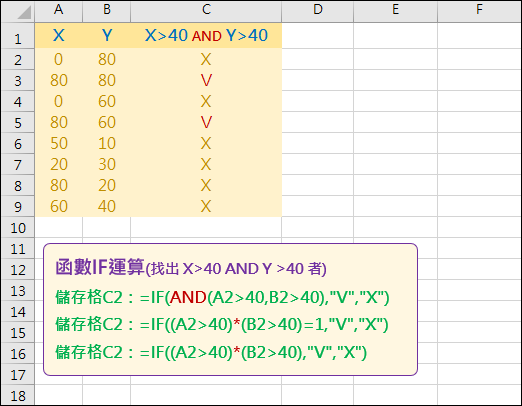Select column E header
522x406 pixels.
tap(395, 11)
